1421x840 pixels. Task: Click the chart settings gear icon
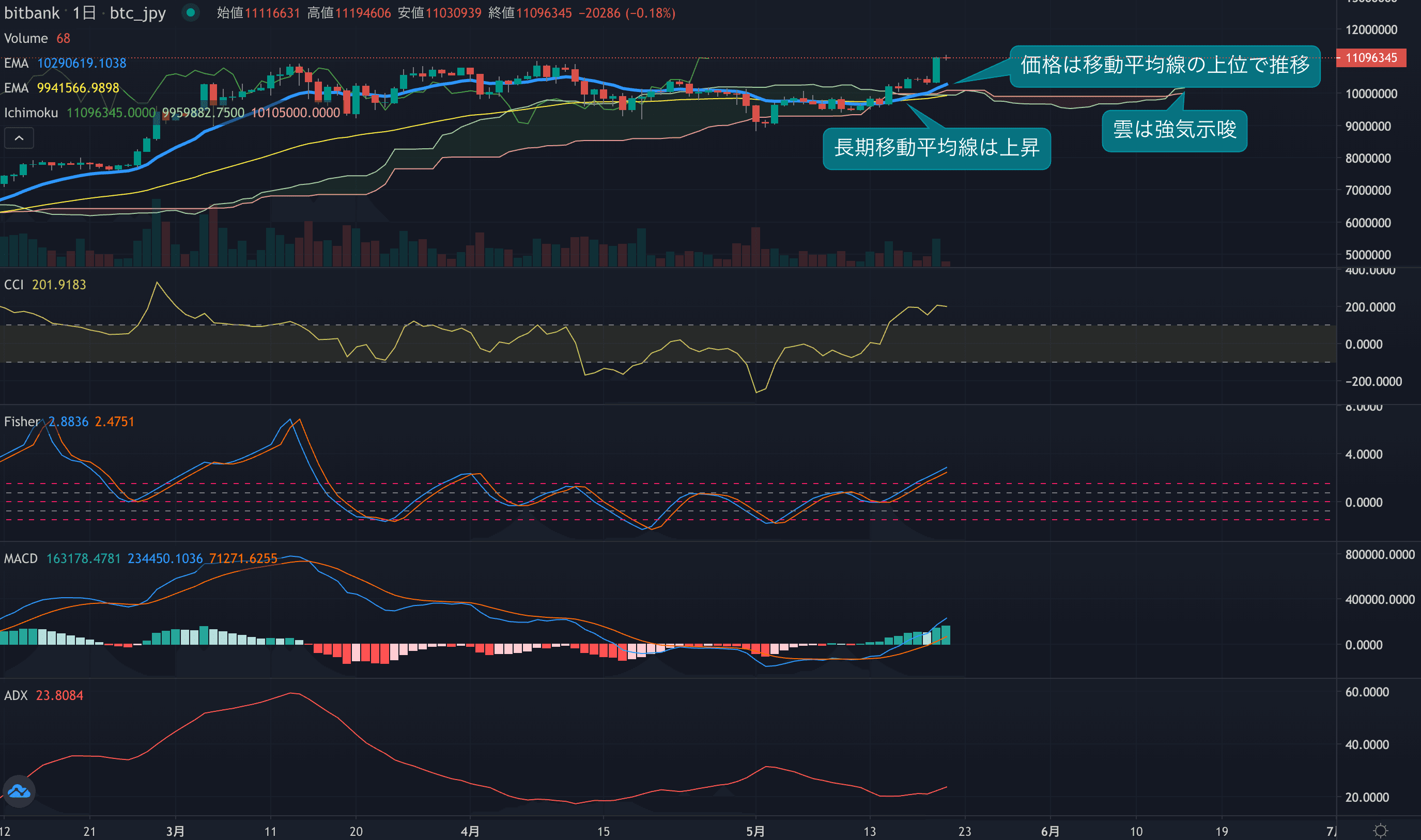(x=1380, y=830)
